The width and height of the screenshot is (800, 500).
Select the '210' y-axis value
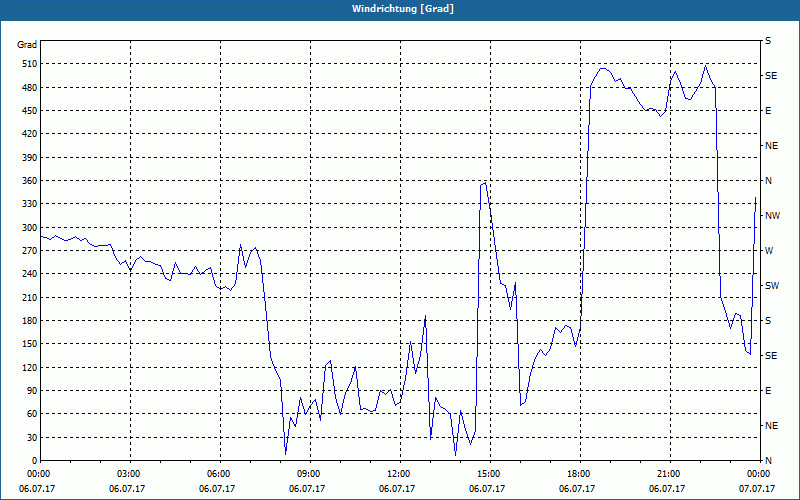click(30, 297)
